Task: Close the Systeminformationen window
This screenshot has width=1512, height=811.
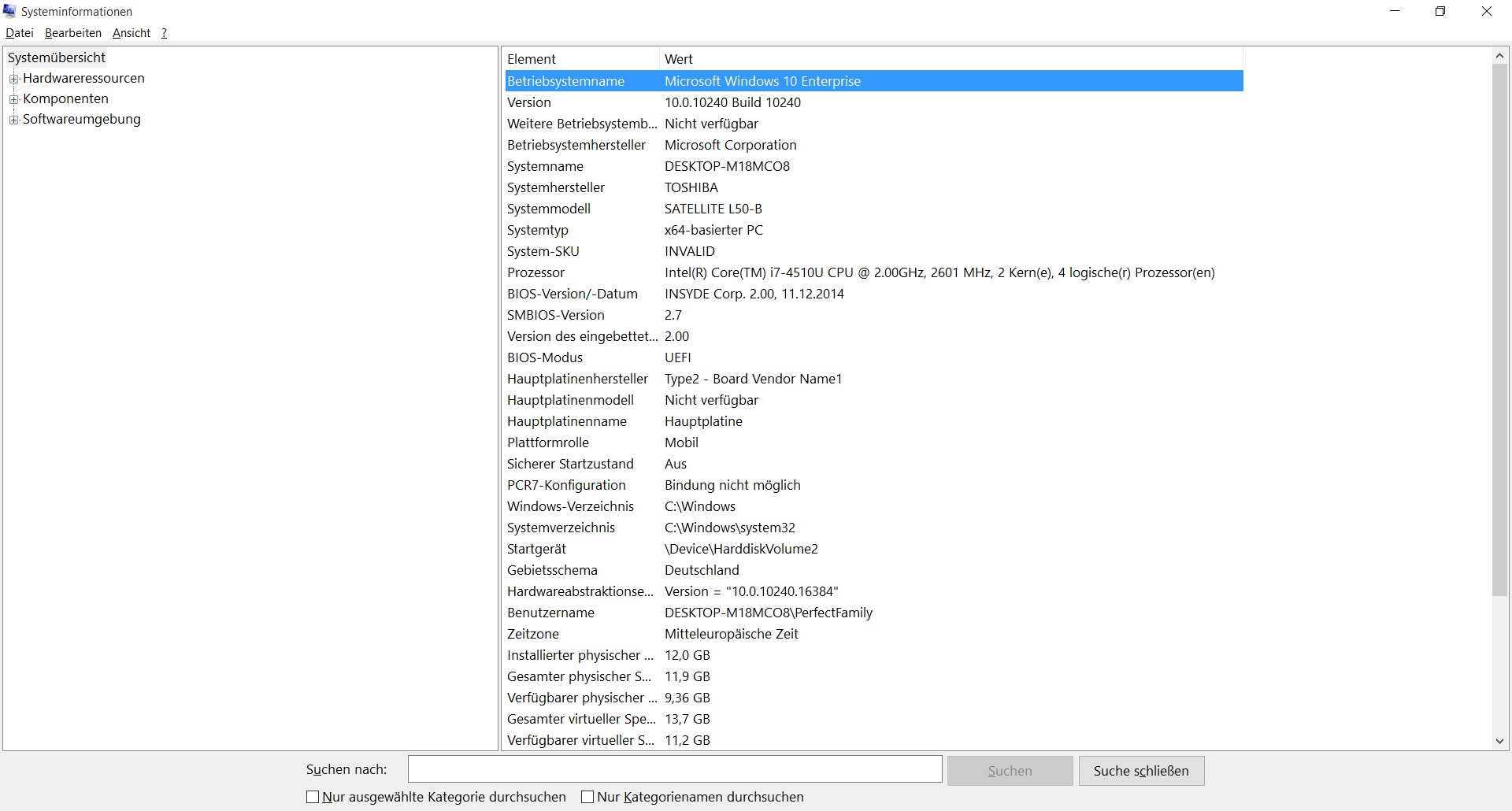Action: (x=1487, y=11)
